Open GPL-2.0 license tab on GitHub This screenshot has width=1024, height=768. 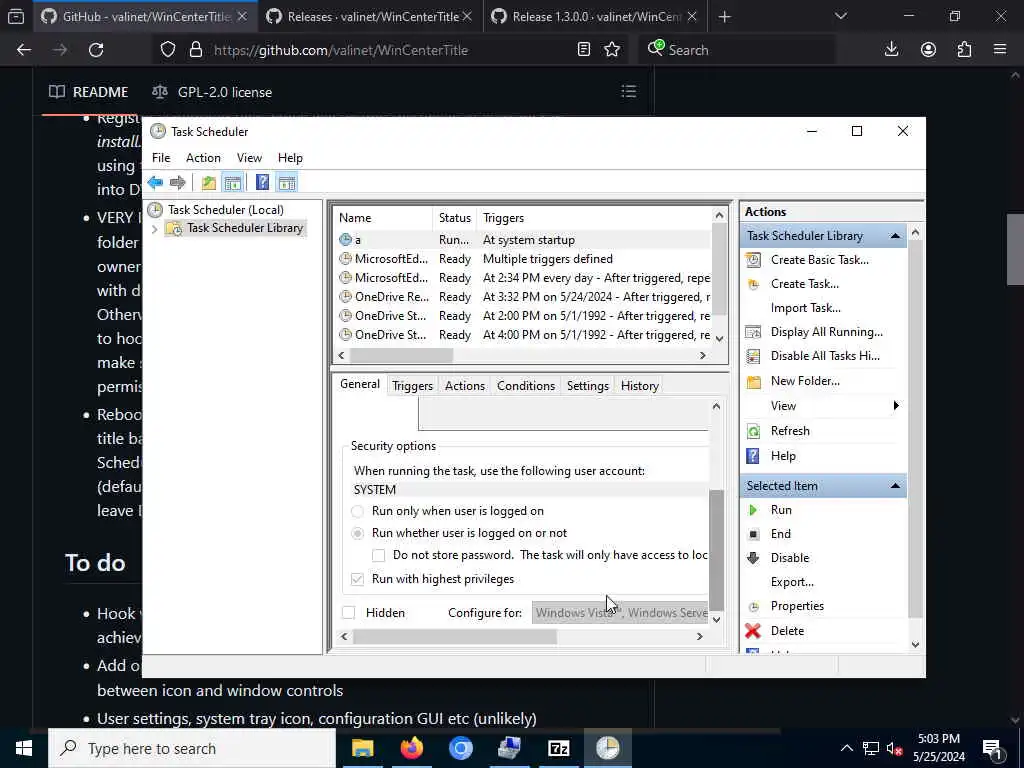(x=212, y=92)
